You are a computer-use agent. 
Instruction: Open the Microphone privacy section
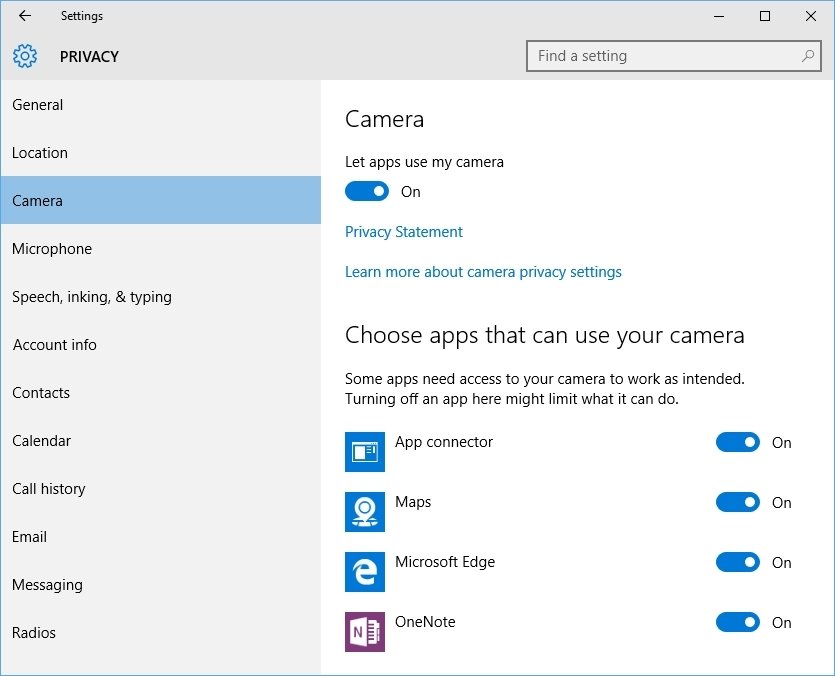click(x=52, y=249)
